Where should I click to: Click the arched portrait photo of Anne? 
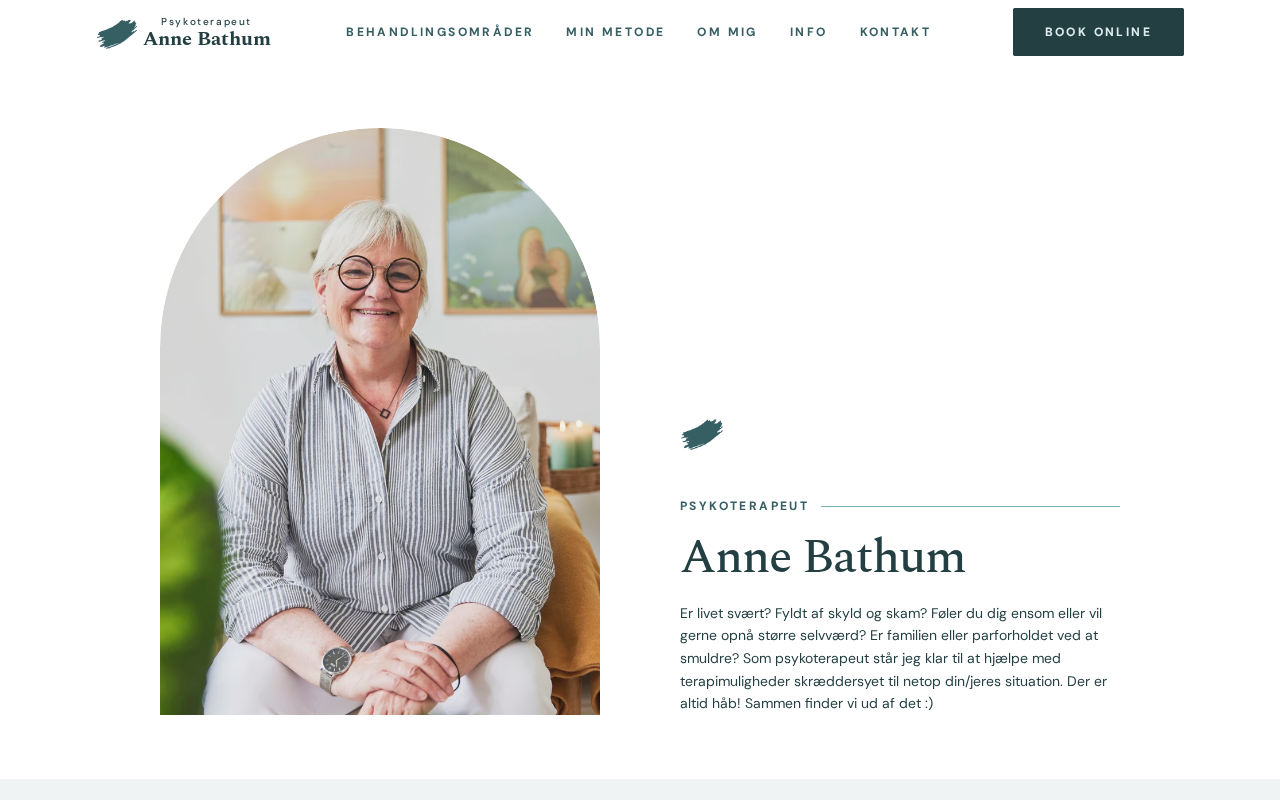(380, 421)
